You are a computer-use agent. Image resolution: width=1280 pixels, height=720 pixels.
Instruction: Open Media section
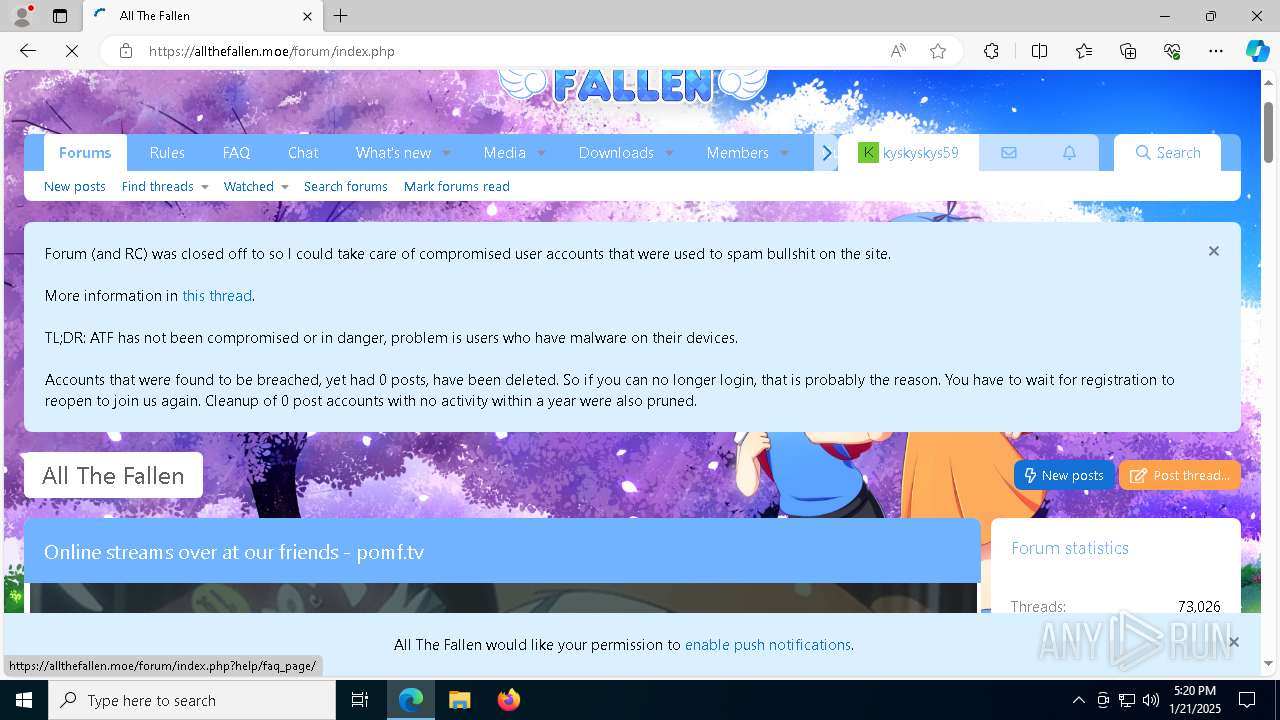504,153
